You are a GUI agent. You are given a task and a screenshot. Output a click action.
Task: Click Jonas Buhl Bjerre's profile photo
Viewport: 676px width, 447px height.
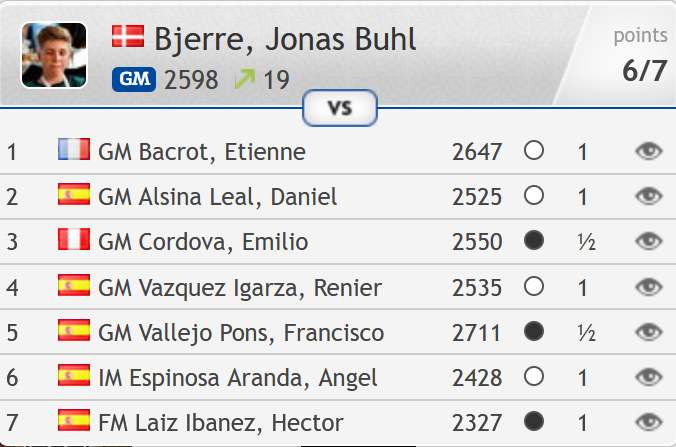[x=54, y=54]
